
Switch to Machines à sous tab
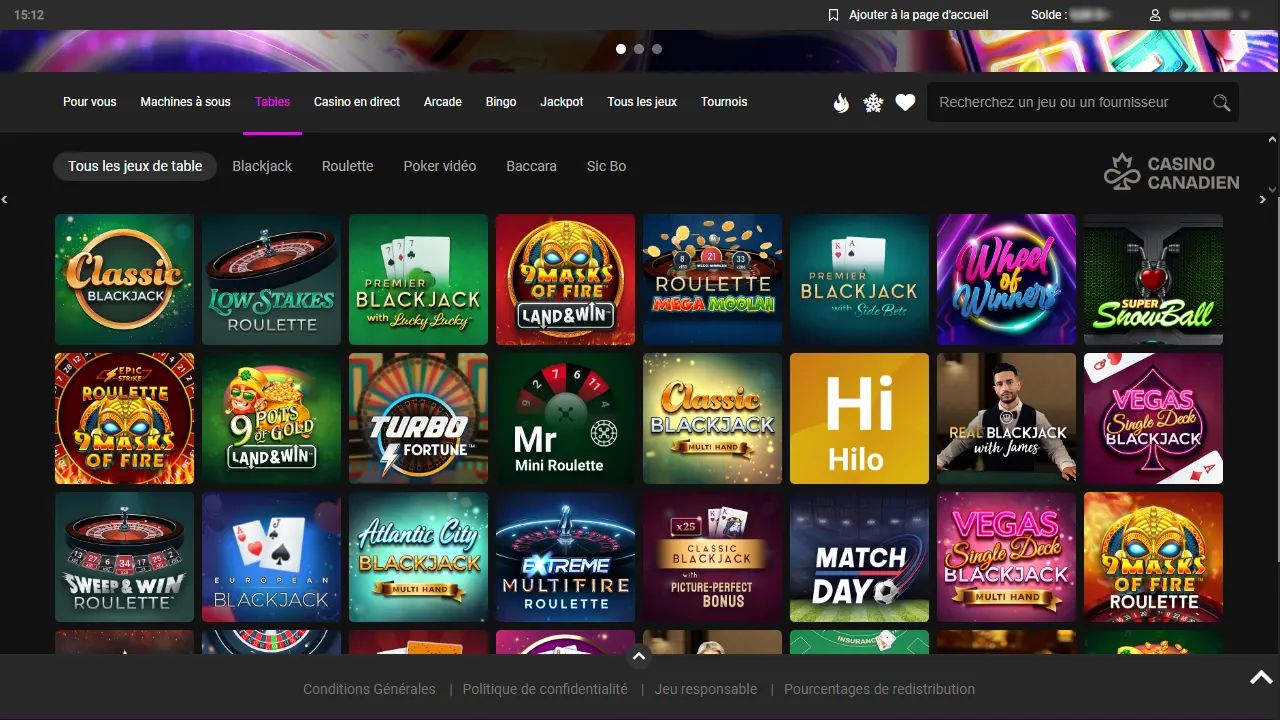(185, 102)
